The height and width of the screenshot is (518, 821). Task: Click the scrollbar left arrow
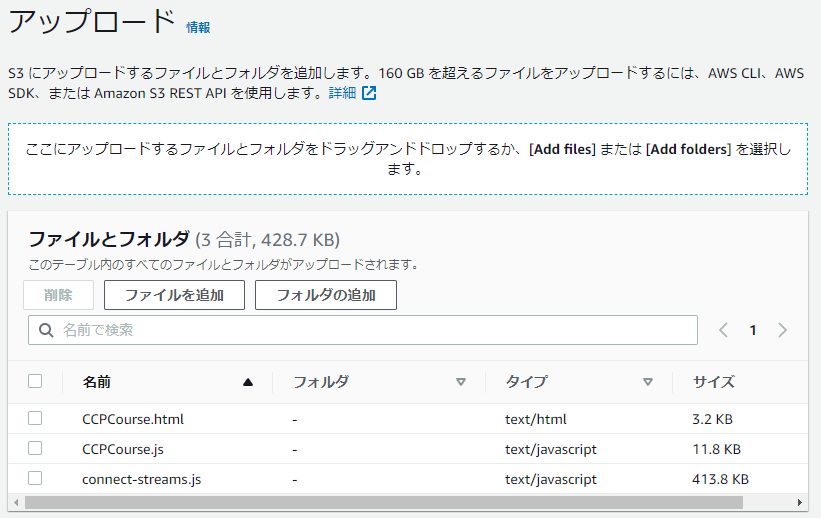(16, 503)
